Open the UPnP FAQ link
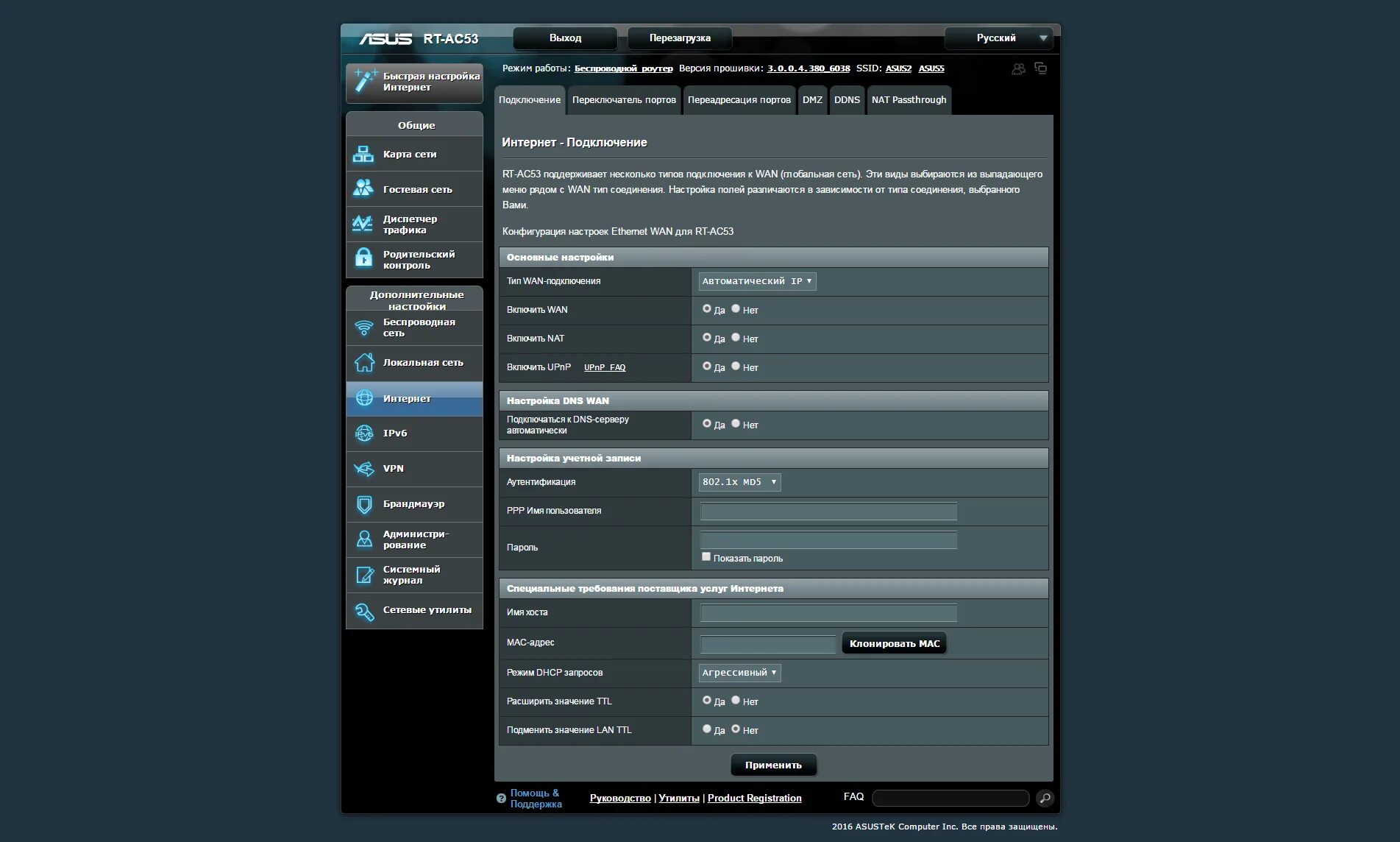1400x842 pixels. pos(605,367)
